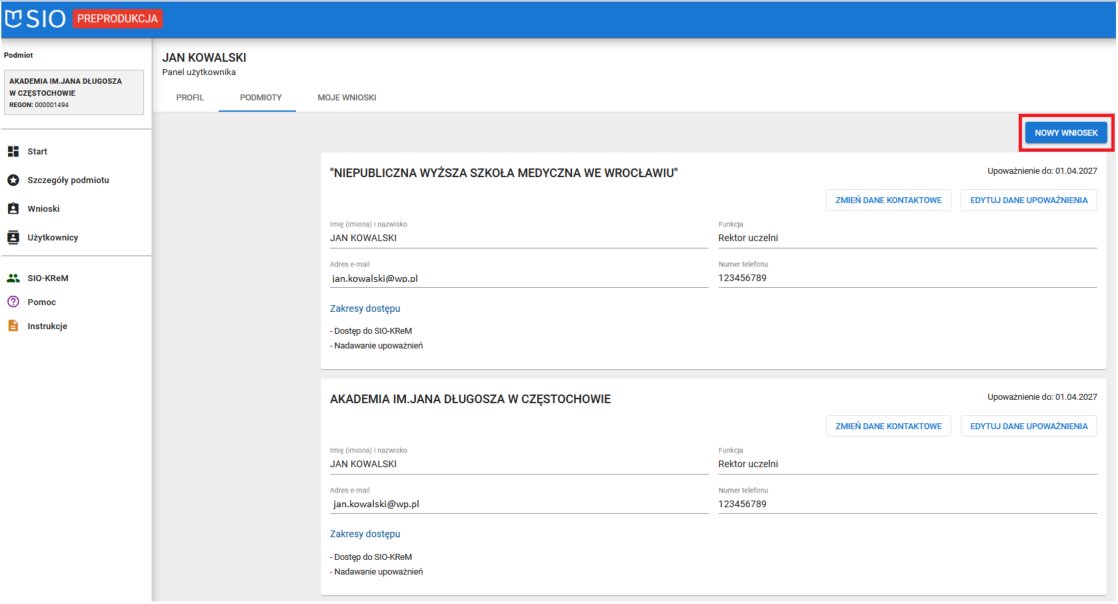Open SIO-KReM people icon
The height and width of the screenshot is (604, 1118).
(14, 279)
